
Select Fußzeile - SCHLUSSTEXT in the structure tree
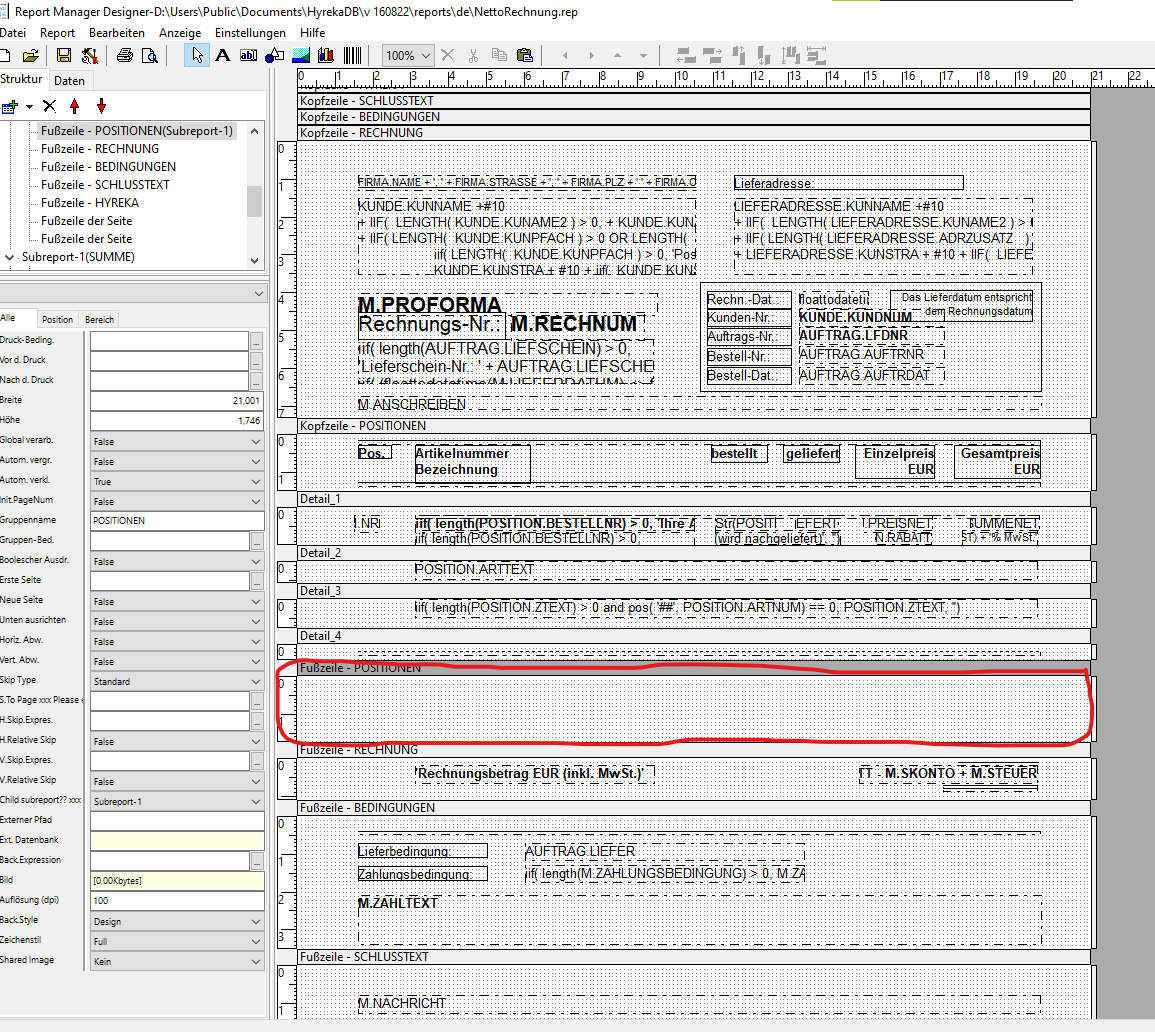point(105,185)
